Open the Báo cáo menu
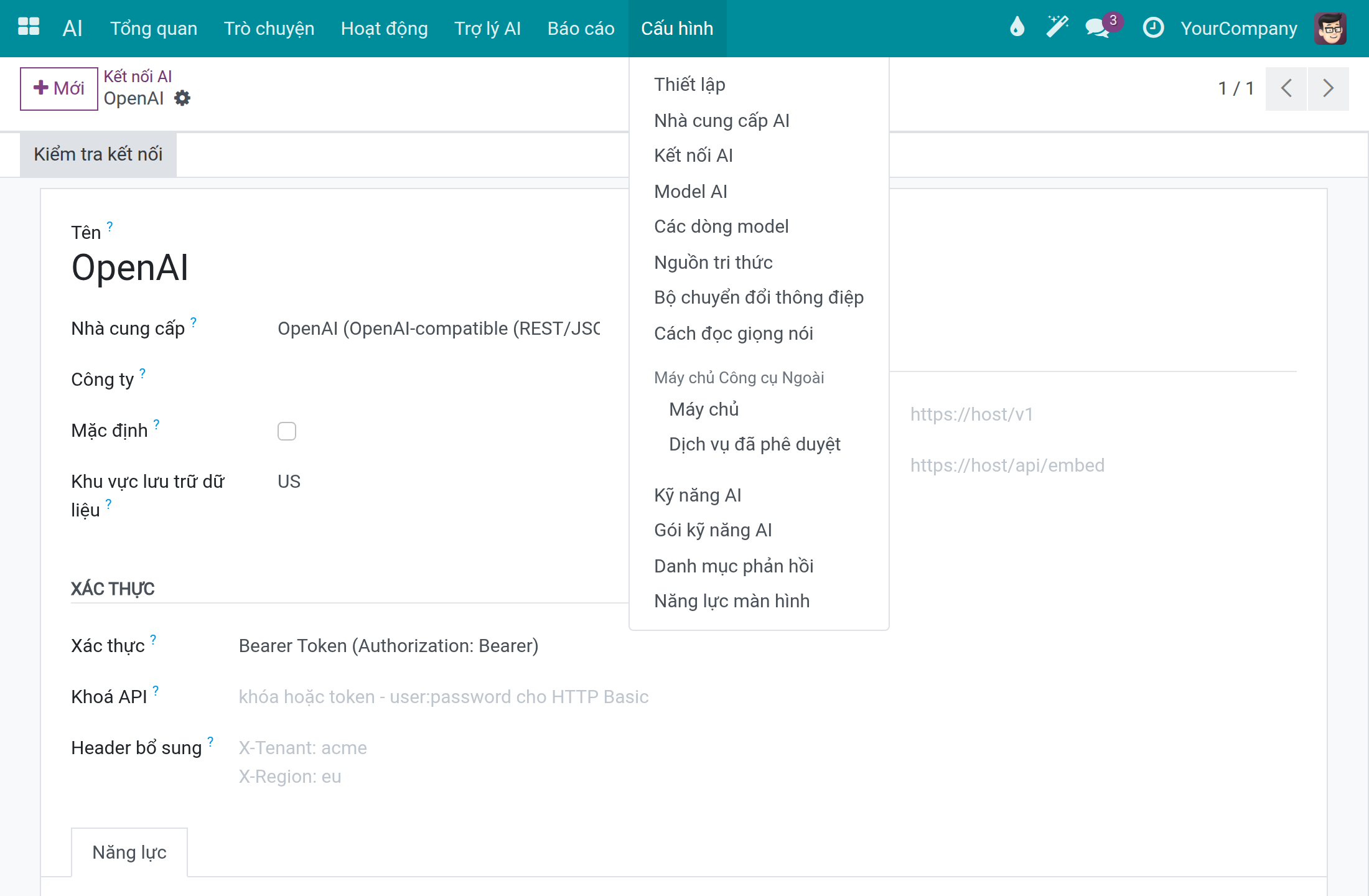The height and width of the screenshot is (896, 1369). 581,28
